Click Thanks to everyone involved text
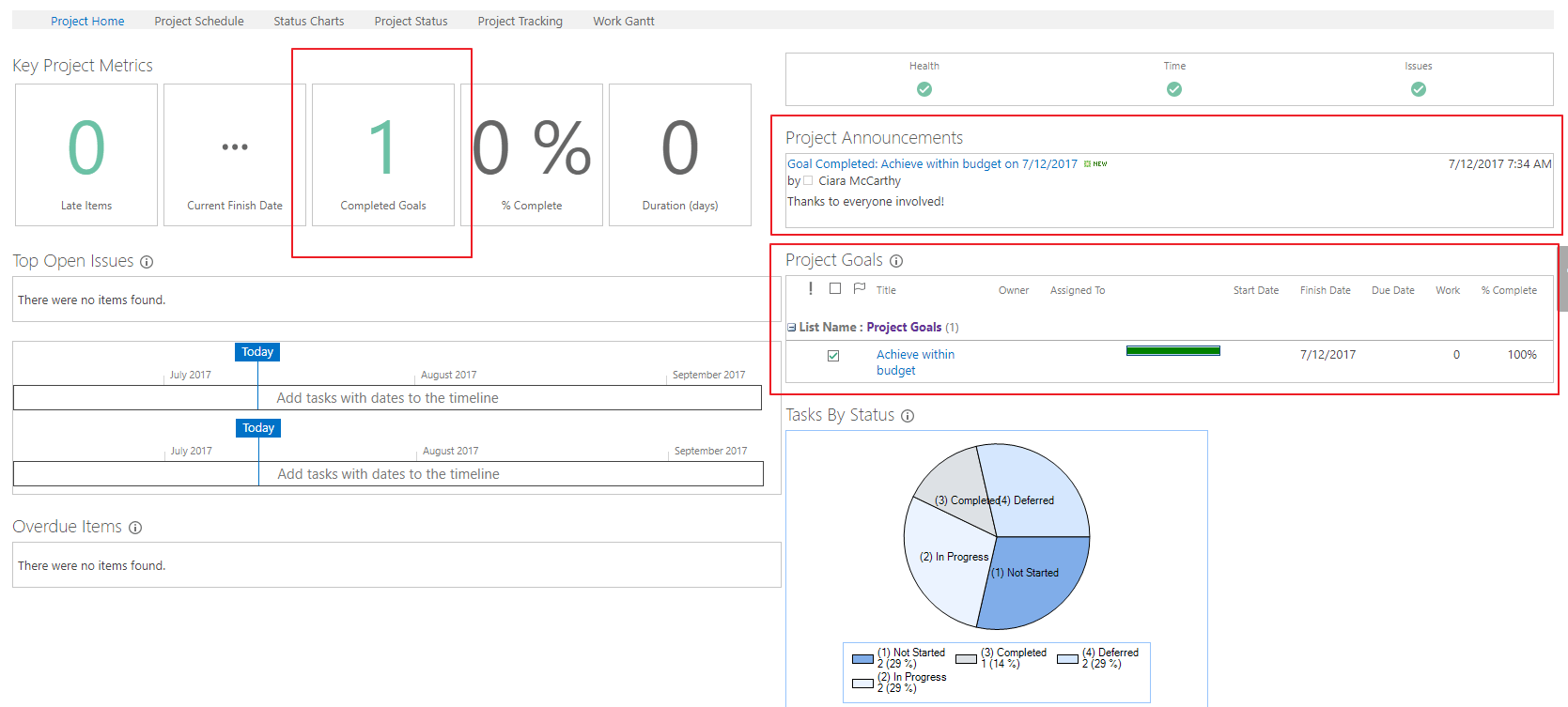 click(865, 201)
